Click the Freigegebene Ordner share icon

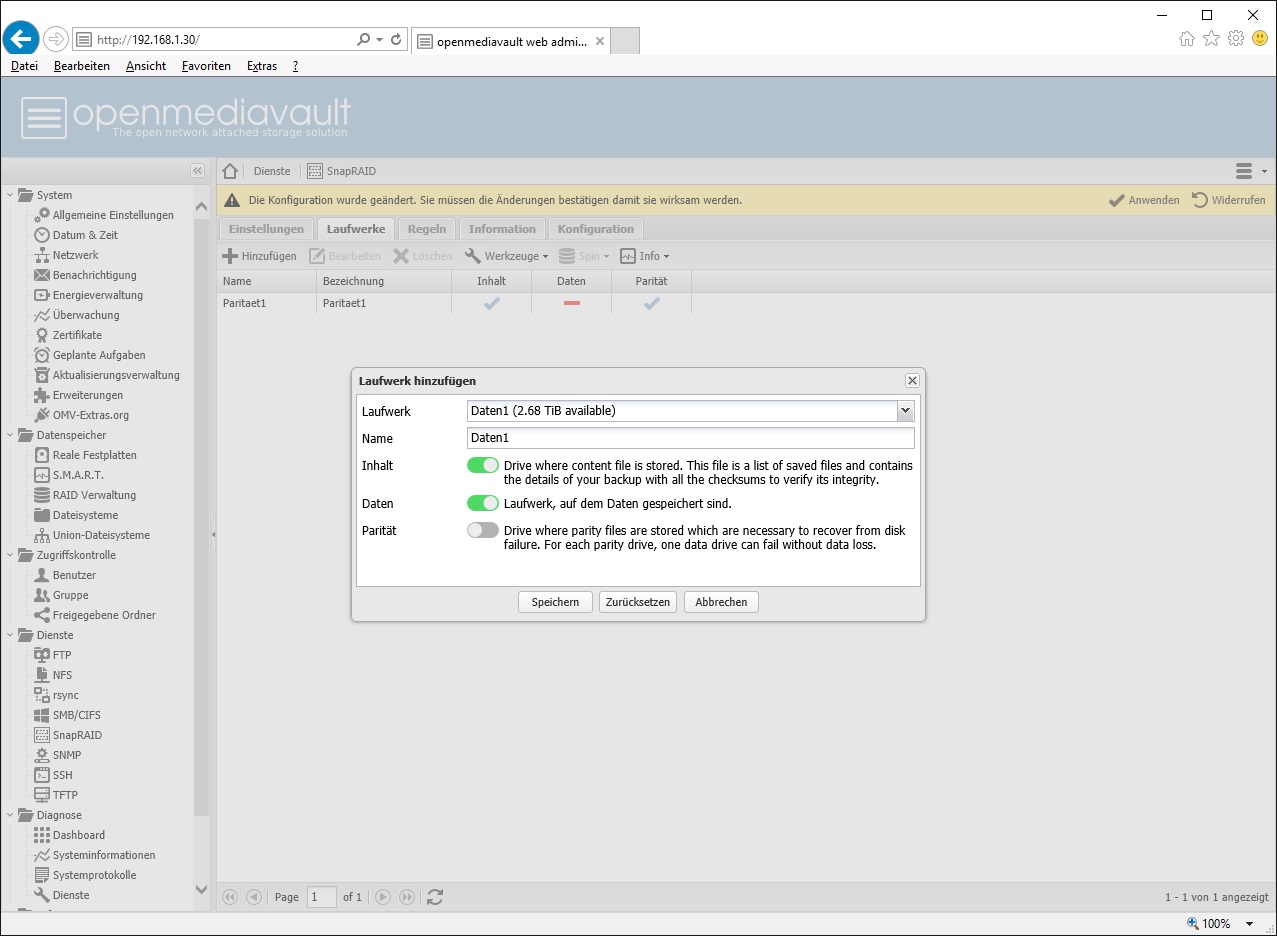[42, 615]
